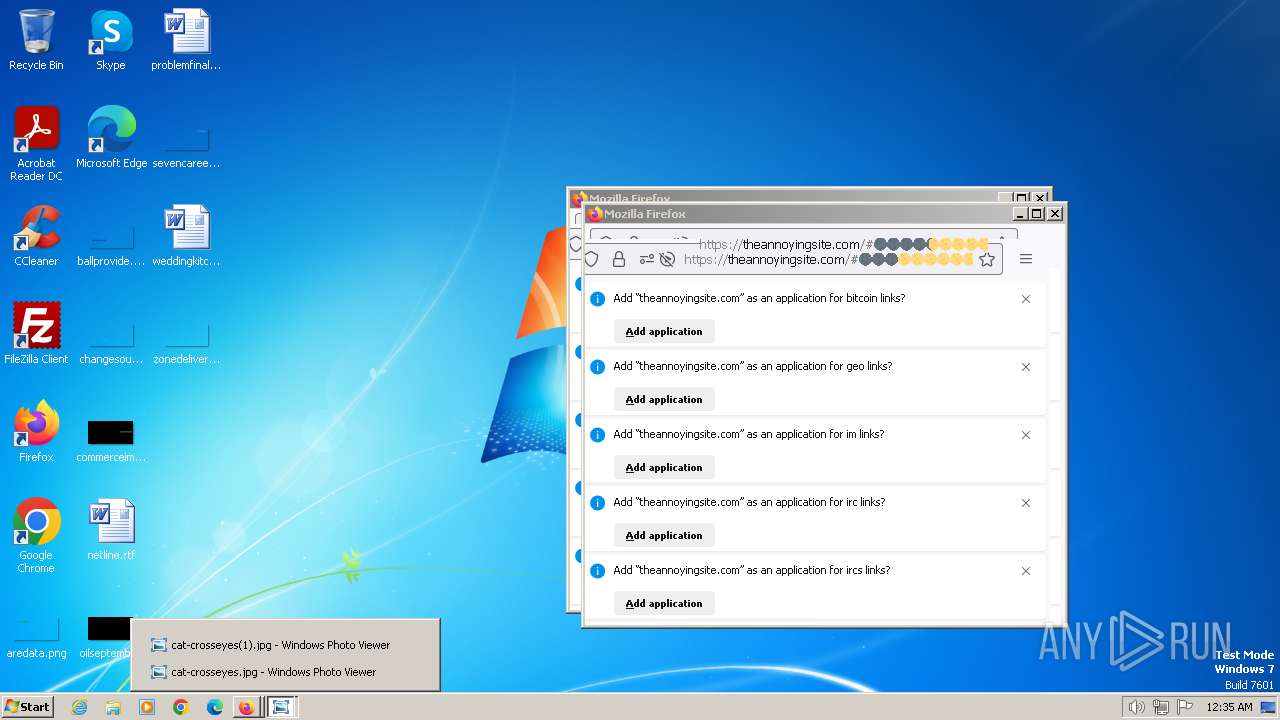Open File Explorer from taskbar
This screenshot has width=1280, height=720.
[113, 707]
